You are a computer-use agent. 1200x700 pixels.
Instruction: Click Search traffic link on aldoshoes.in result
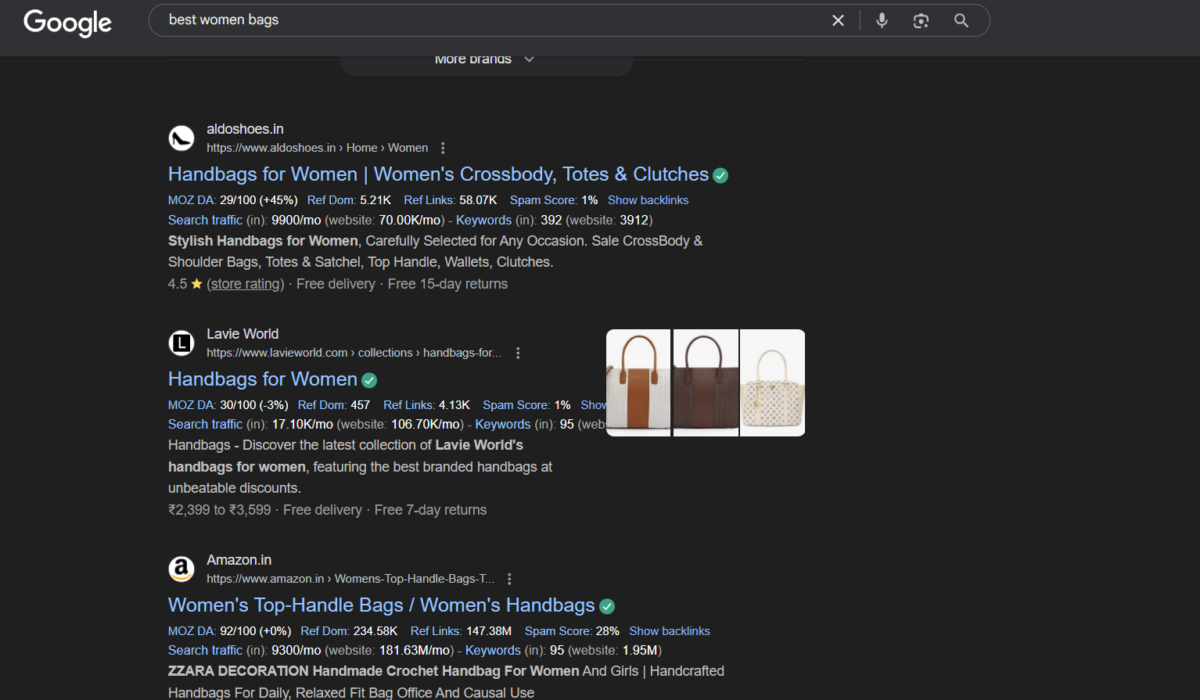point(204,220)
